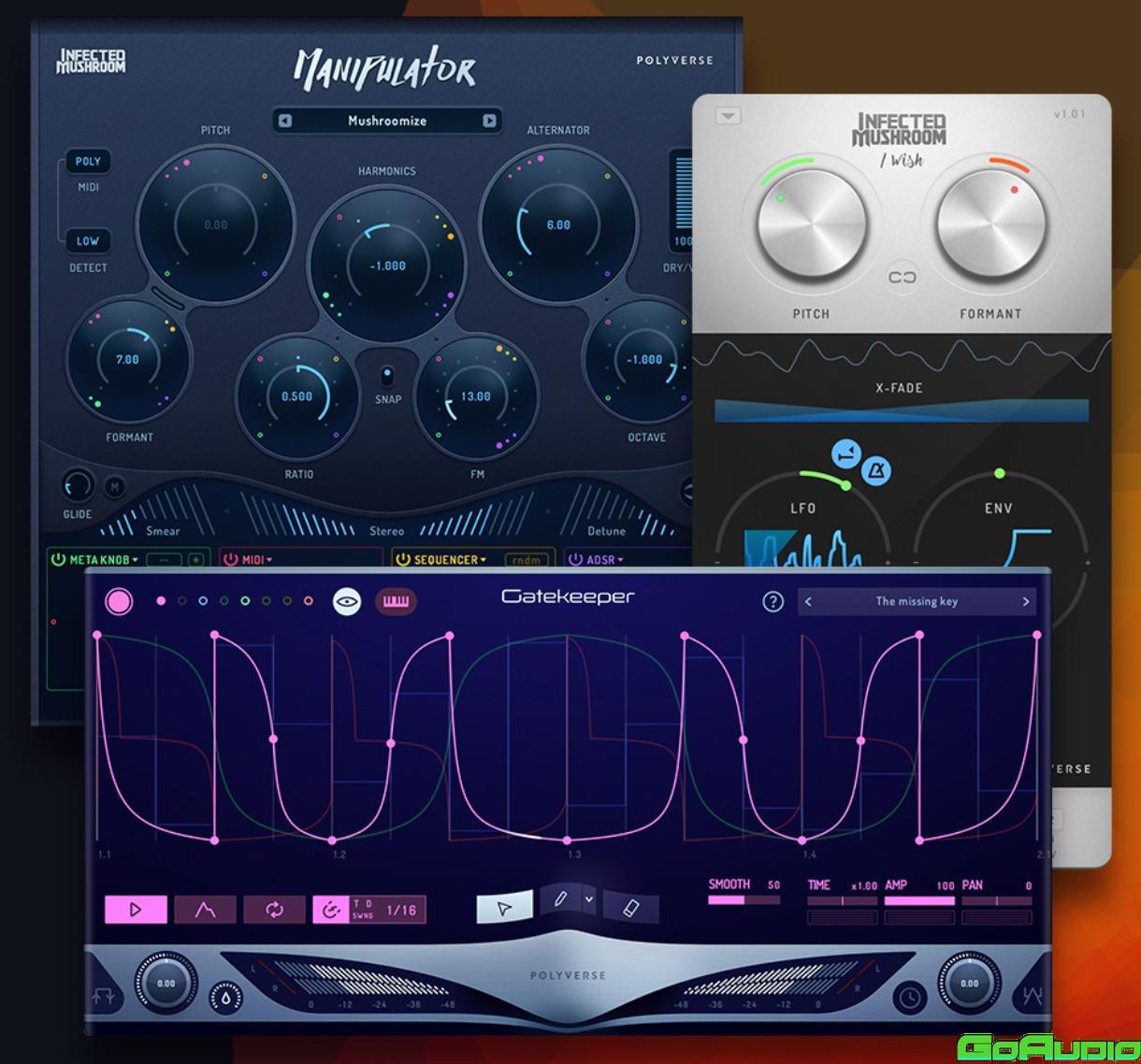Click the bottom-right waveform icon in Gatekeeper
This screenshot has width=1141, height=1064.
coord(1033,997)
